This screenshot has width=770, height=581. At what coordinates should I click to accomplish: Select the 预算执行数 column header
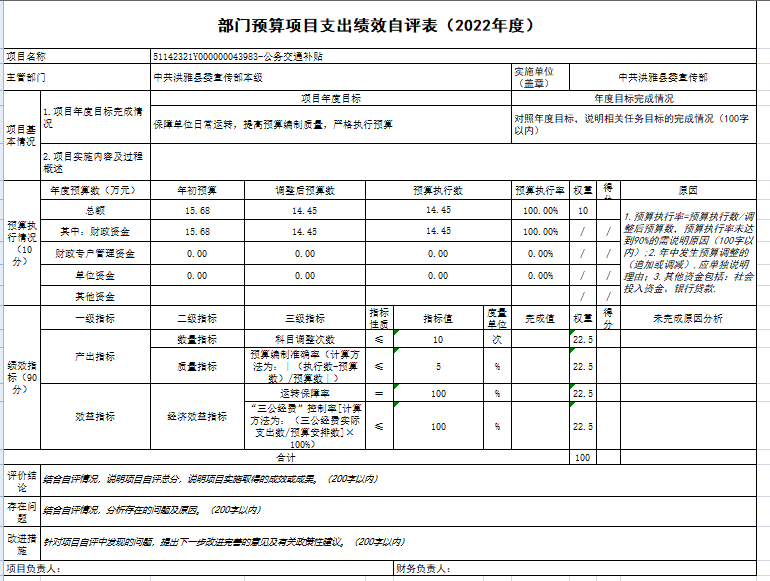(439, 190)
